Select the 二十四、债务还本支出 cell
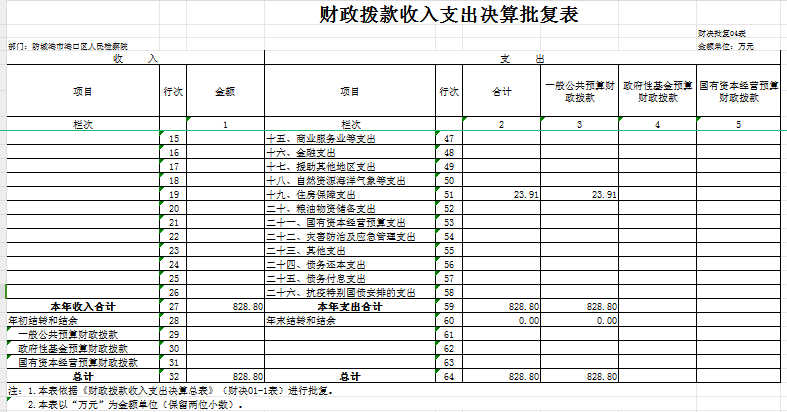 [350, 264]
